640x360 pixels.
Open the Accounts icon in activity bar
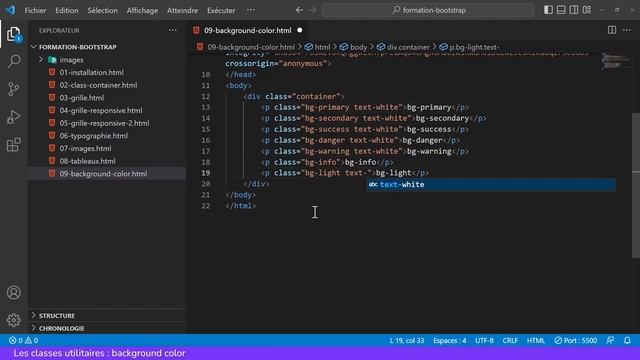point(13,293)
